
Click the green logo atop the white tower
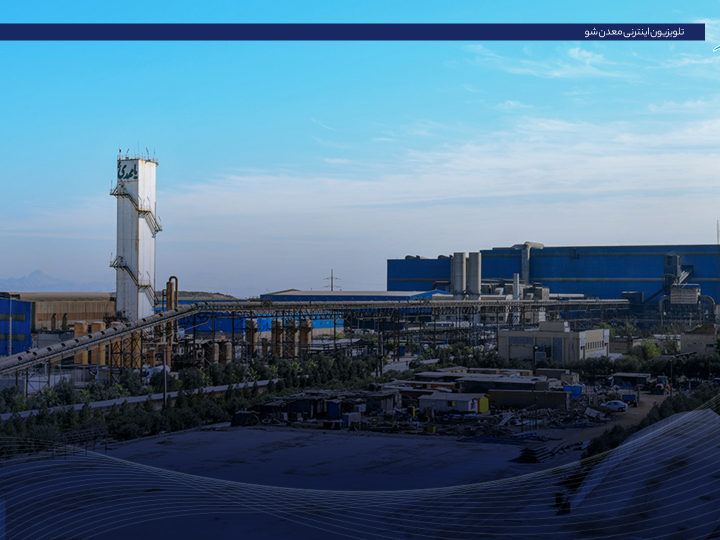tap(128, 171)
